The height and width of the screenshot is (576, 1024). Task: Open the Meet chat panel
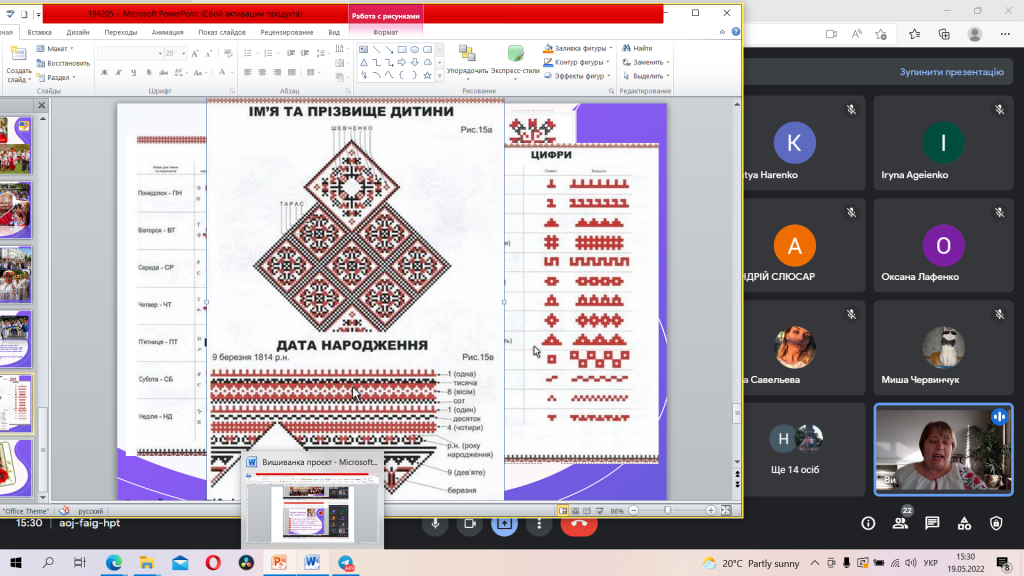coord(932,523)
